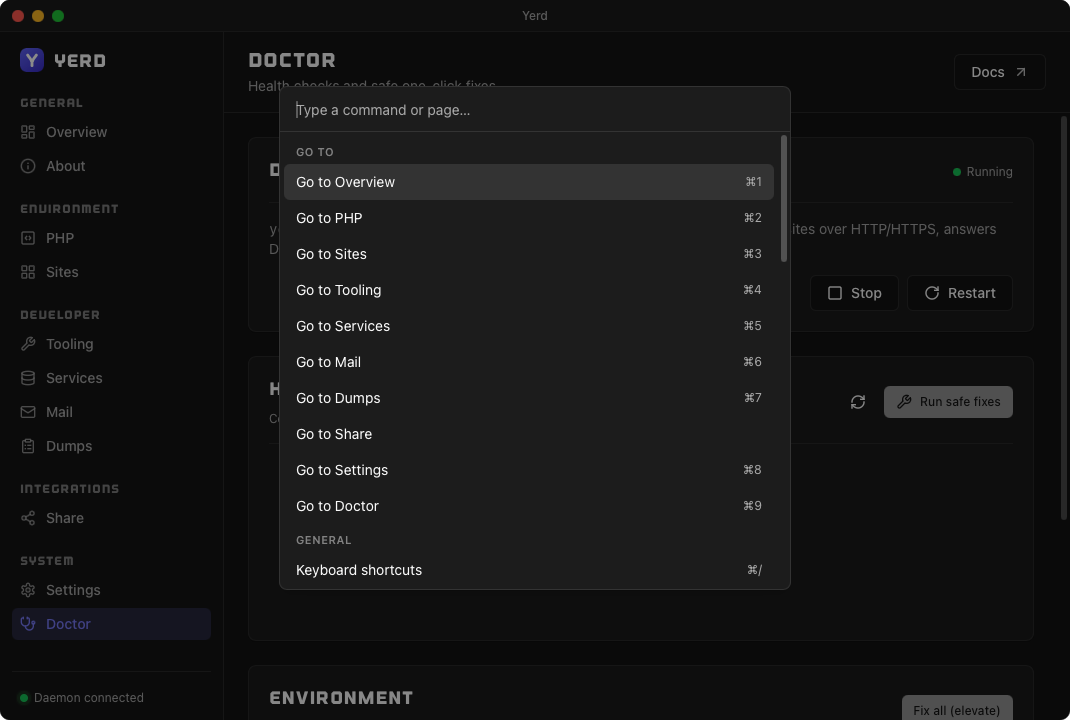Click the Share nodes icon in sidebar
This screenshot has height=720, width=1070.
coord(28,518)
